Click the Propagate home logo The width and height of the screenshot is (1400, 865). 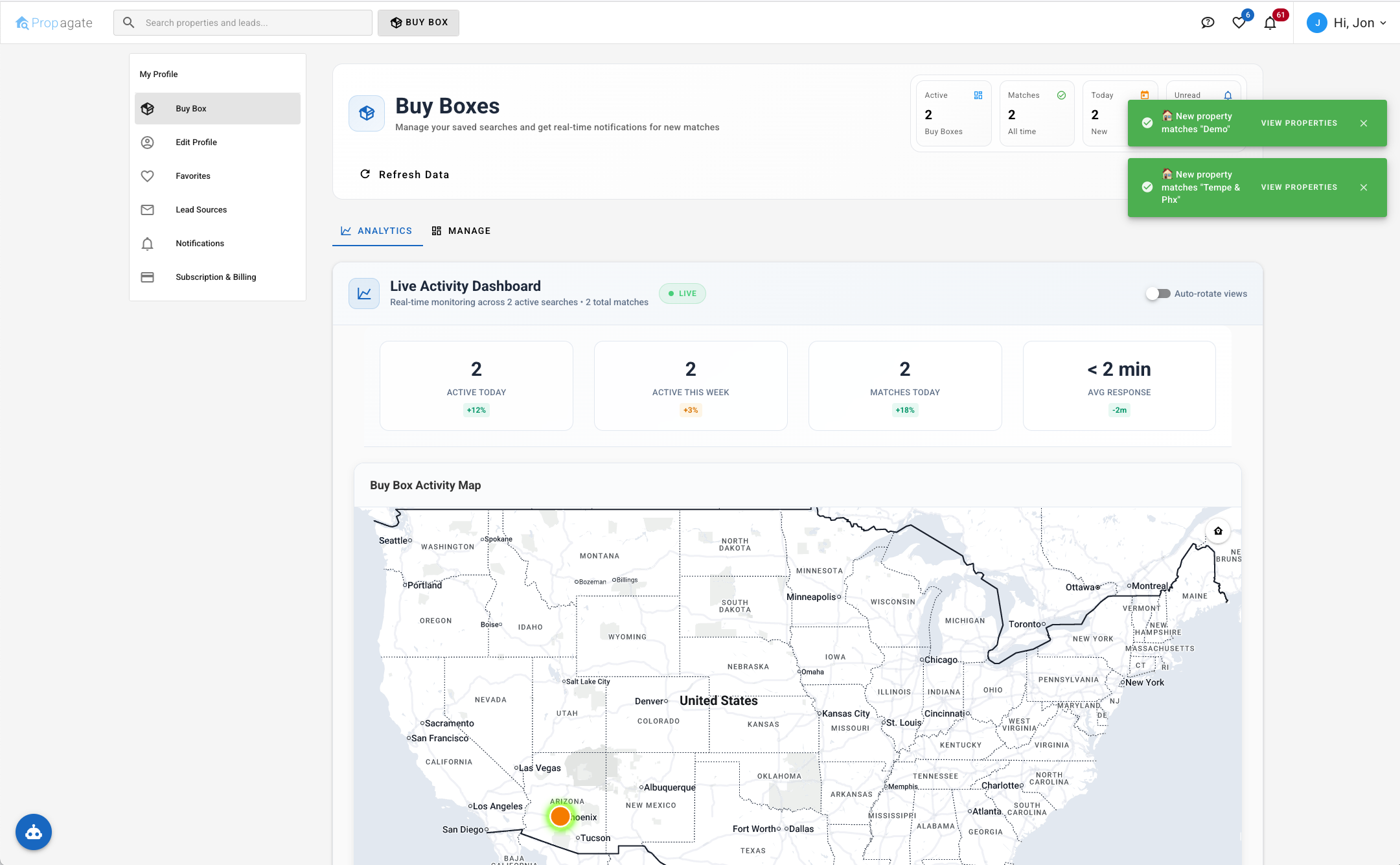click(x=54, y=22)
